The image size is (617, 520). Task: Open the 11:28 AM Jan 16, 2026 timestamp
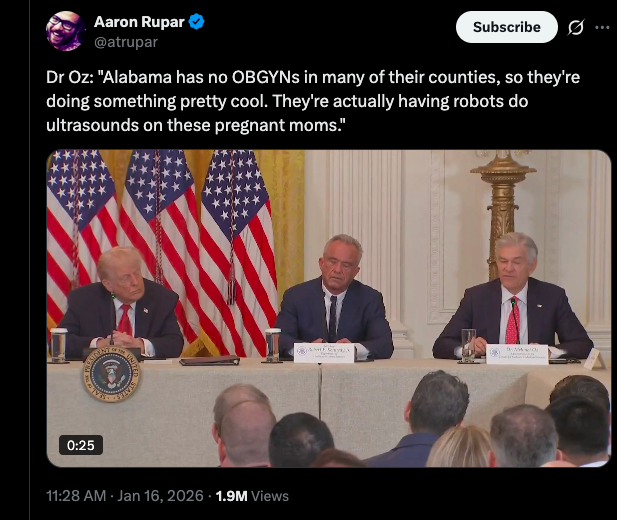(125, 496)
